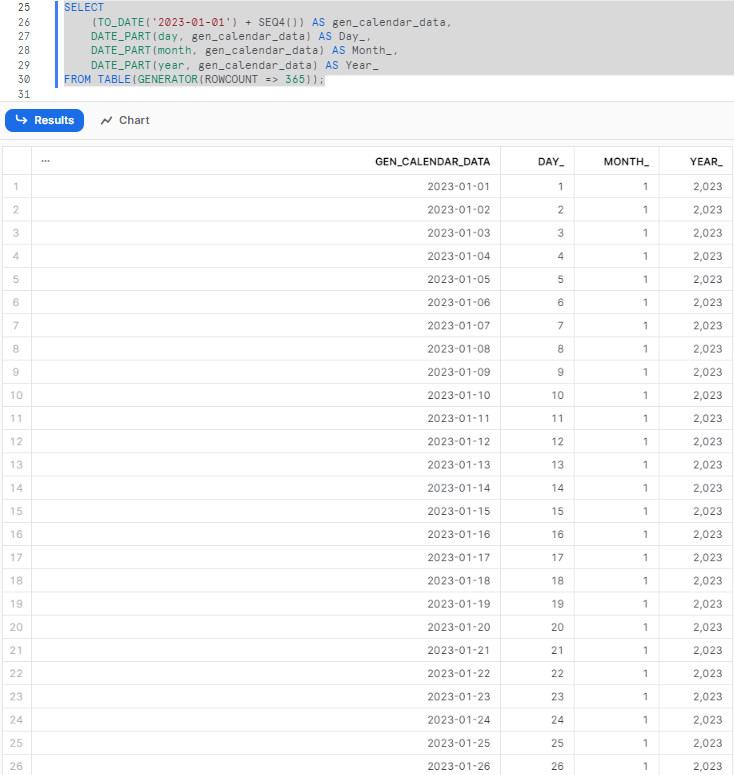
Task: Place cursor on SELECT keyword line 25
Action: [x=84, y=7]
